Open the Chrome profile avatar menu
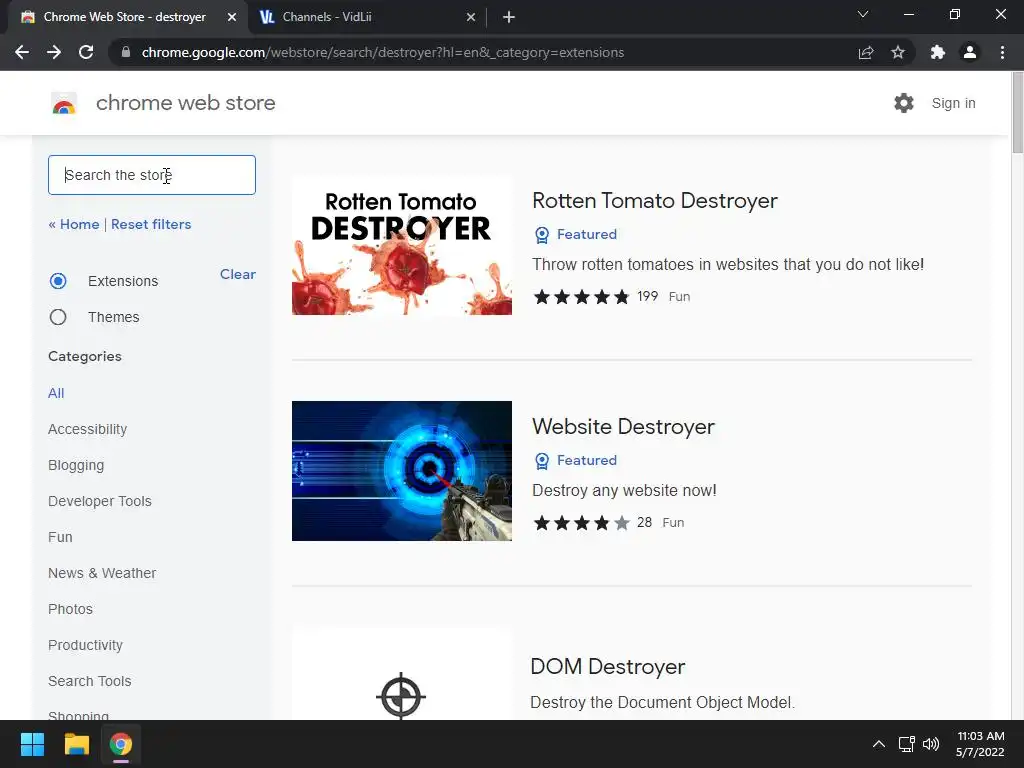Image resolution: width=1024 pixels, height=768 pixels. point(970,52)
